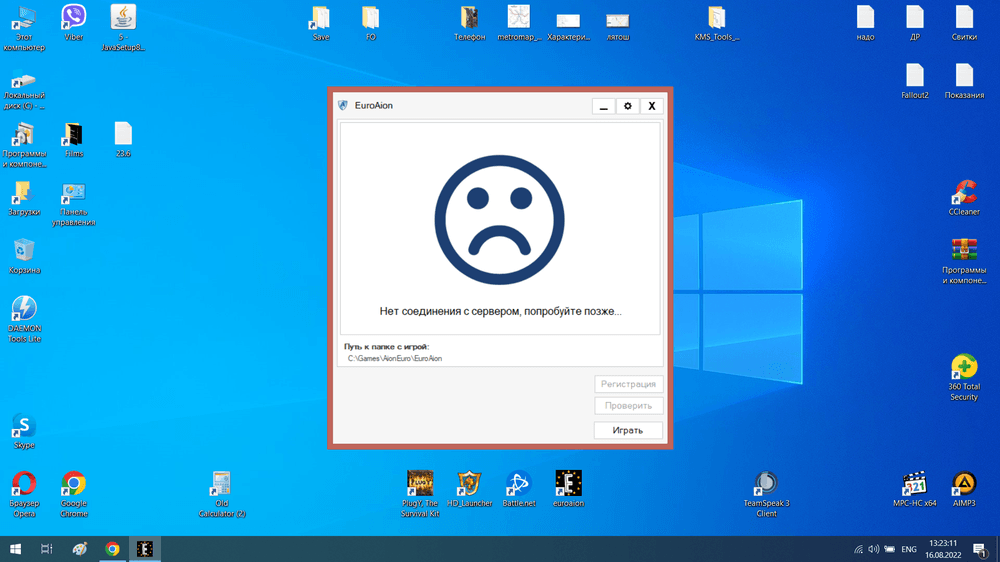1000x562 pixels.
Task: Select the Fallout2 file icon
Action: tap(915, 76)
